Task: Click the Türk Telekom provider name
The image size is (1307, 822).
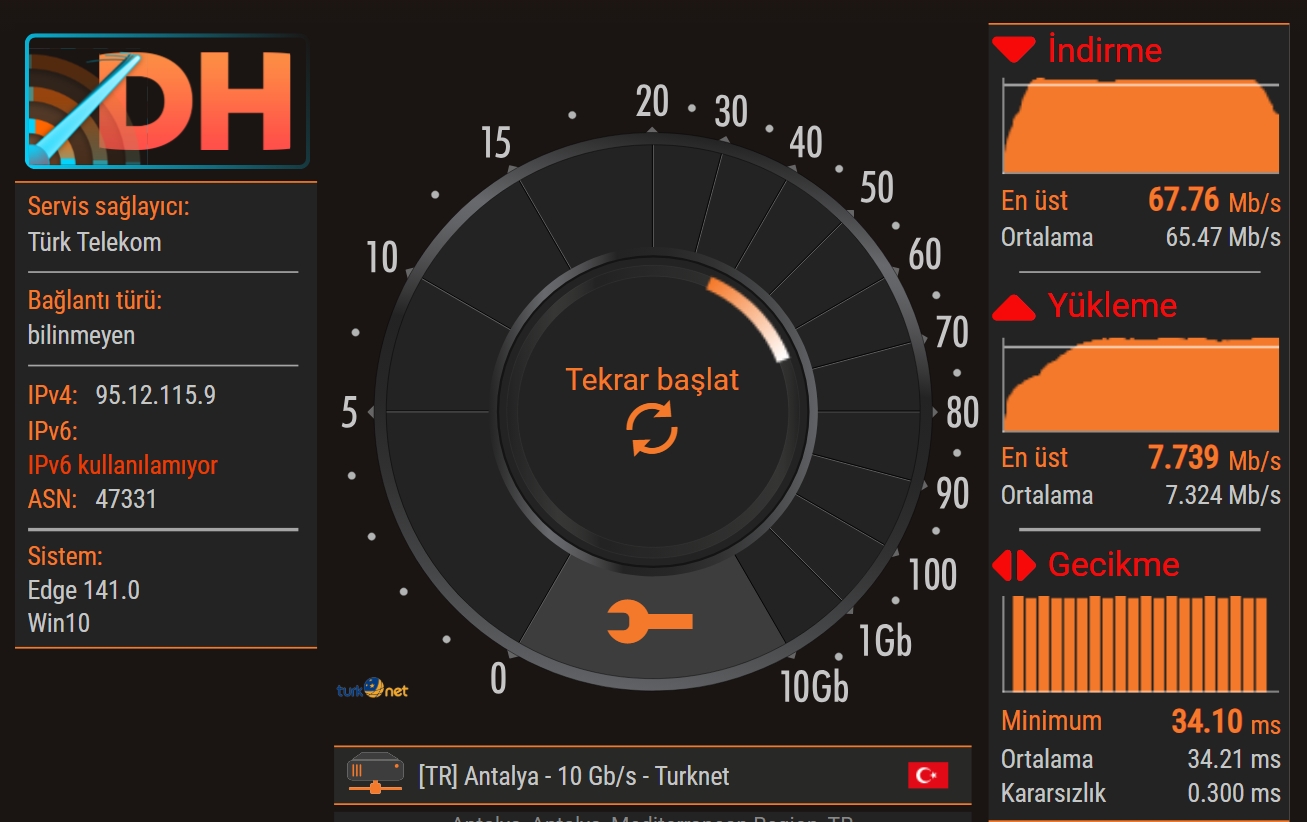Action: coord(94,242)
